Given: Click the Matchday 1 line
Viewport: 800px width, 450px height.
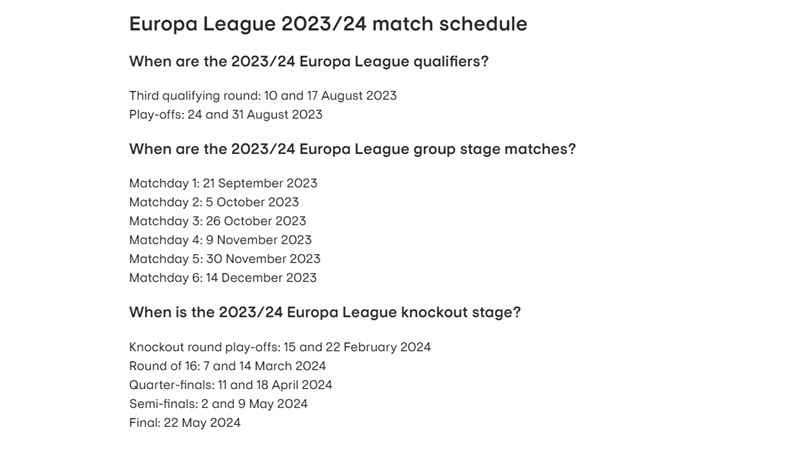Looking at the screenshot, I should pyautogui.click(x=223, y=184).
